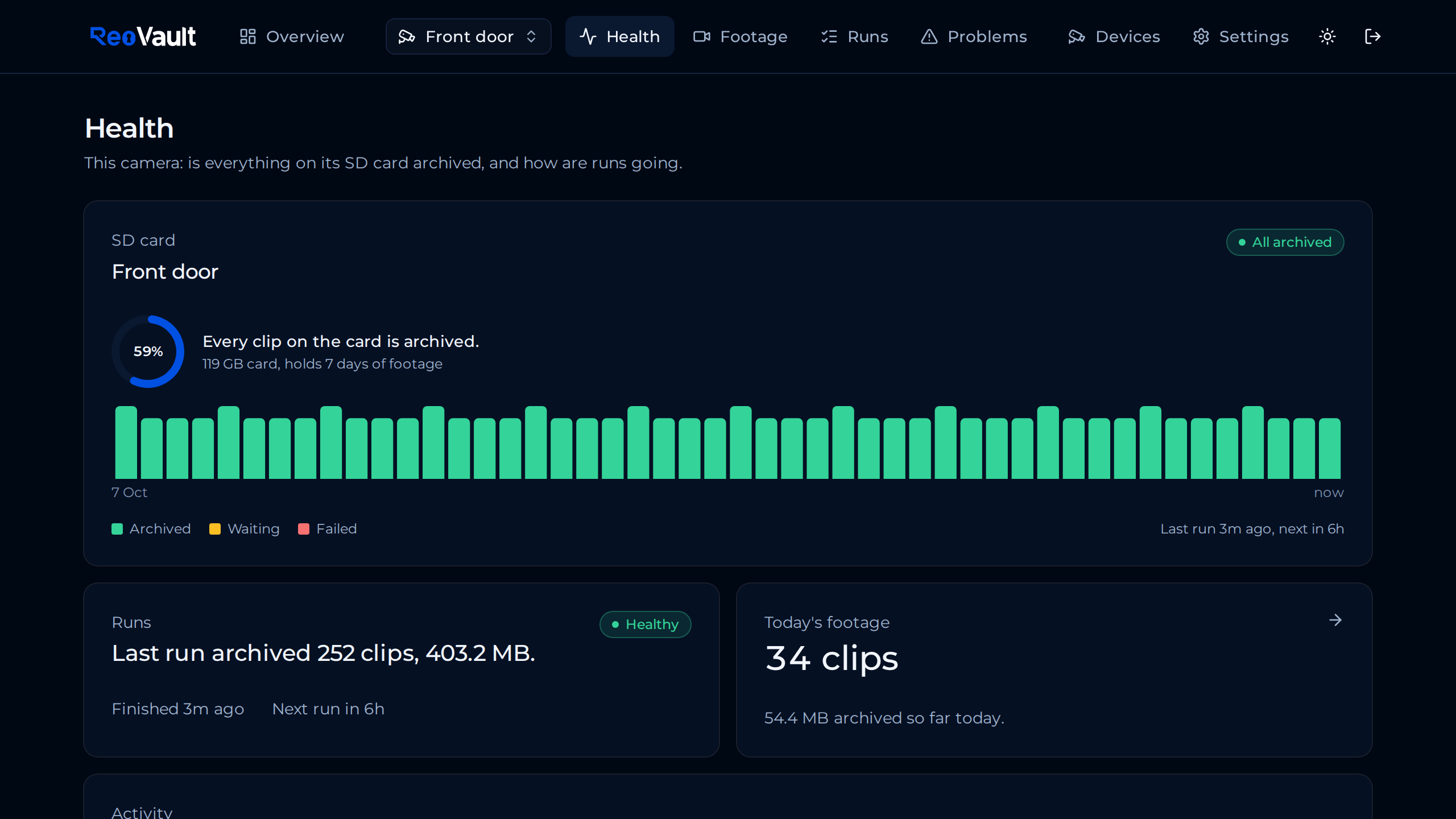Open the Devices page
Screen dimensions: 1456x819
1114,36
